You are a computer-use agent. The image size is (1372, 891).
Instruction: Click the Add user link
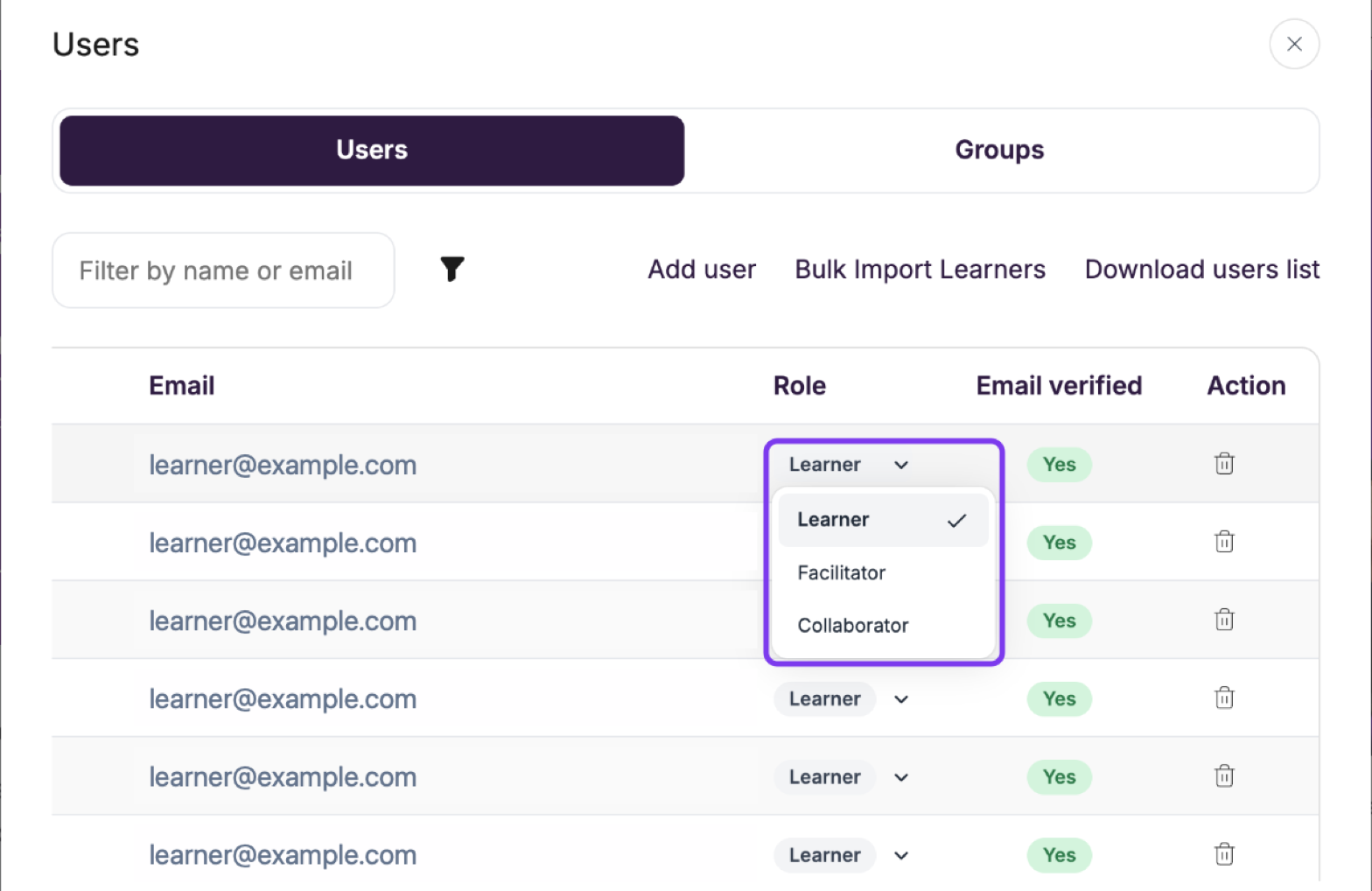(x=702, y=270)
